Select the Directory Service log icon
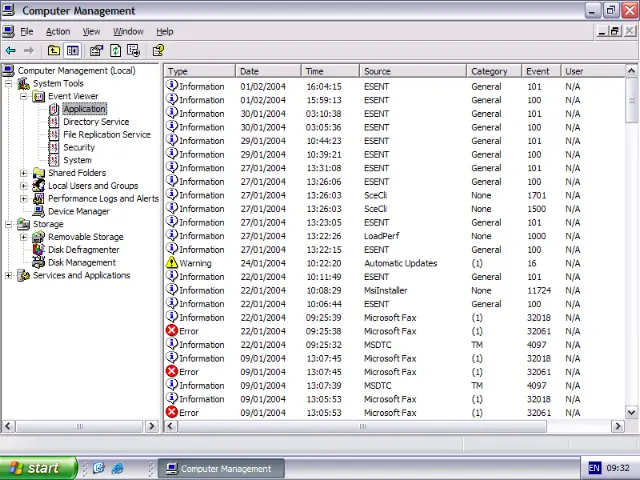 point(54,122)
